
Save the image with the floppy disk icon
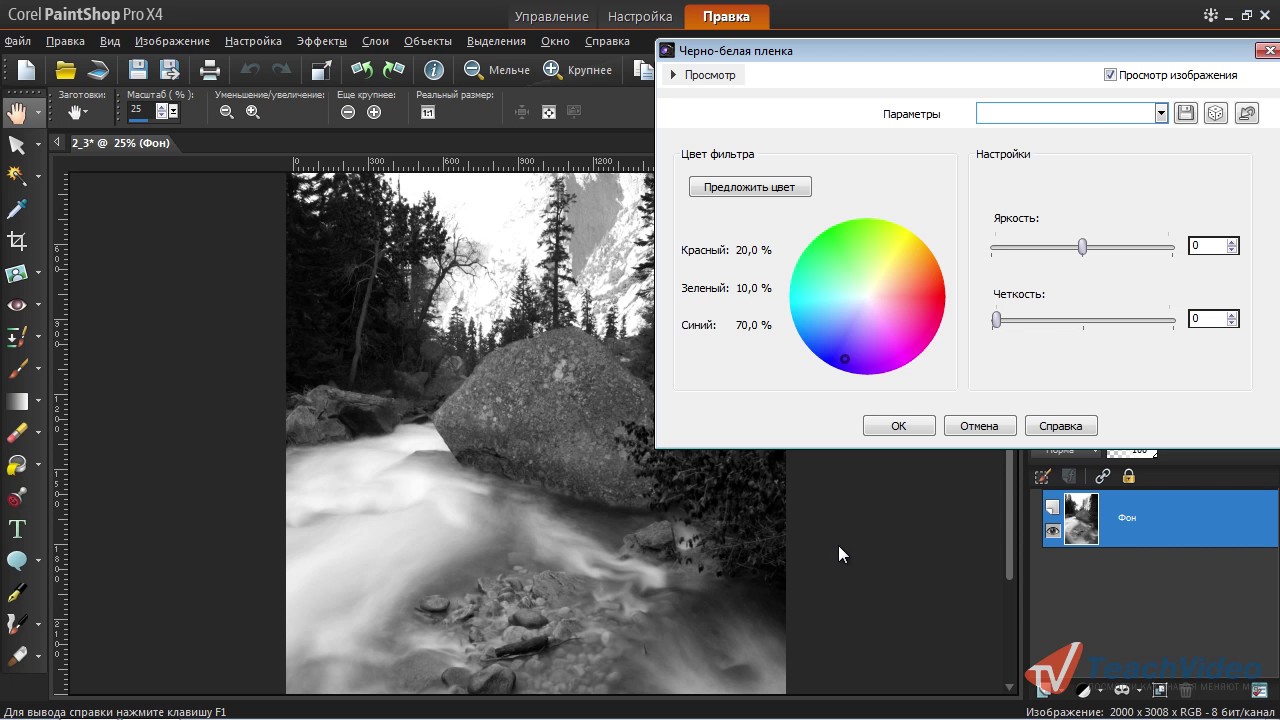coord(138,69)
